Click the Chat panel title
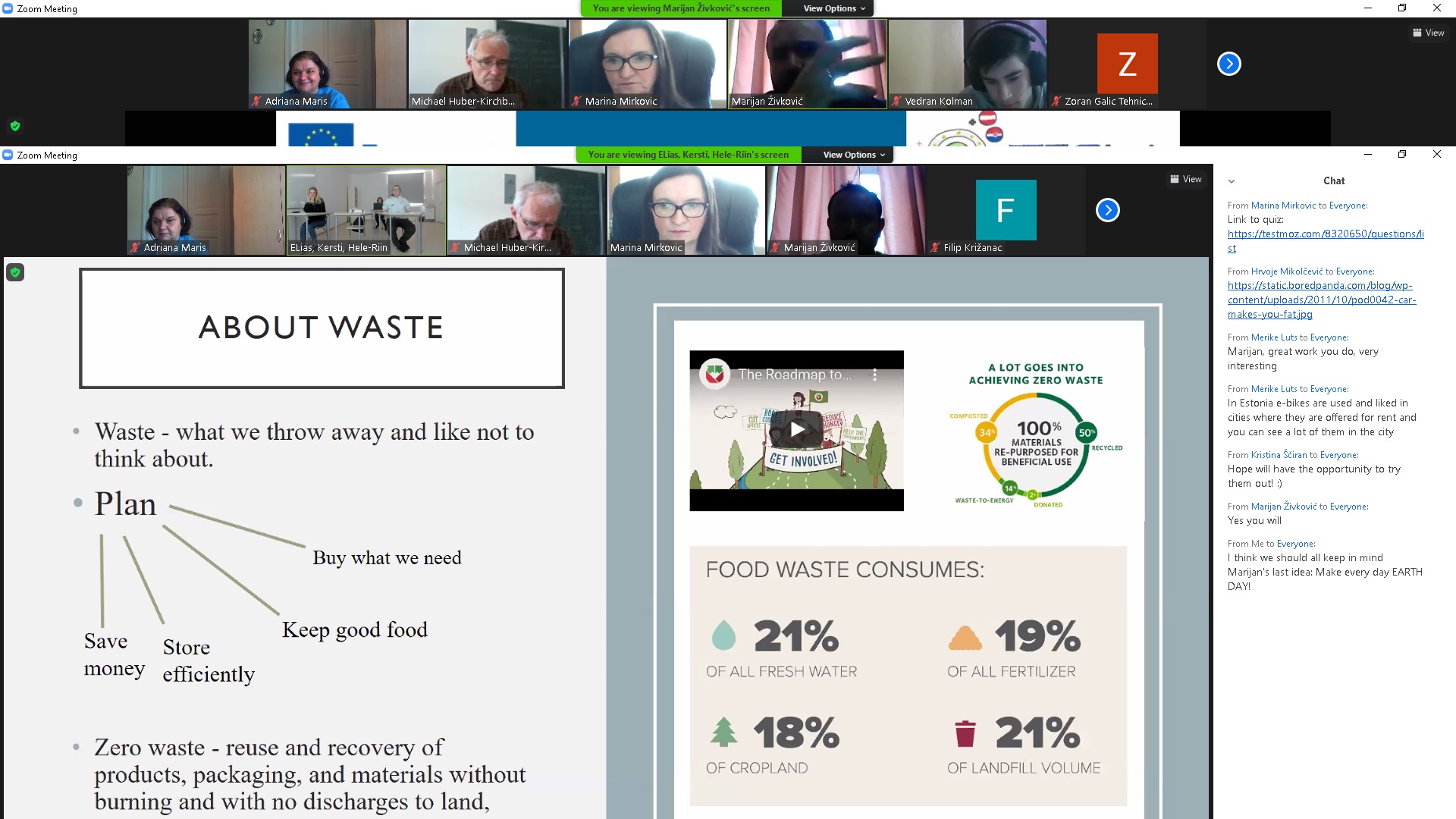 point(1334,181)
